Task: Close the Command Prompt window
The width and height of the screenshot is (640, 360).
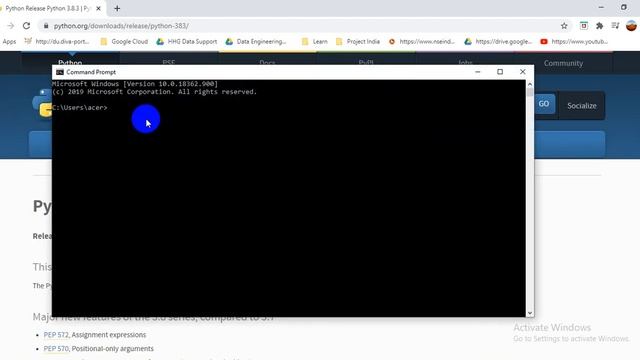Action: click(522, 72)
